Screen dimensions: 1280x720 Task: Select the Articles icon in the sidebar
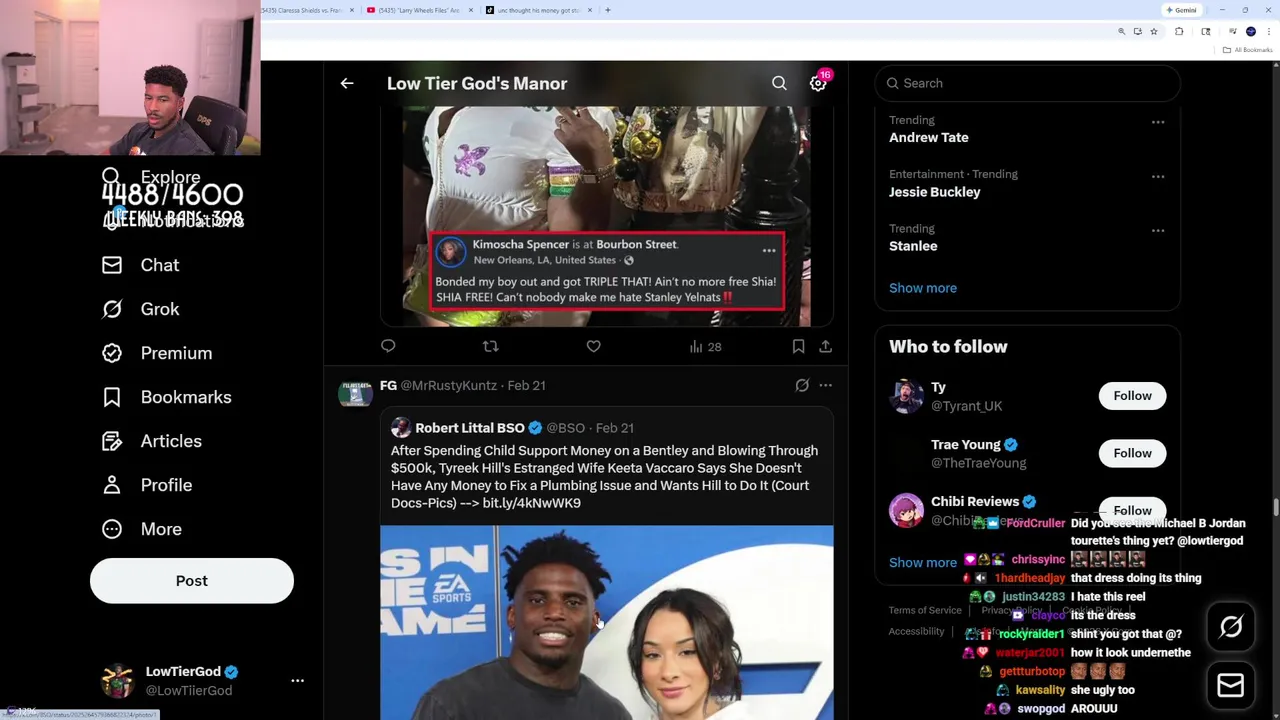coord(112,441)
